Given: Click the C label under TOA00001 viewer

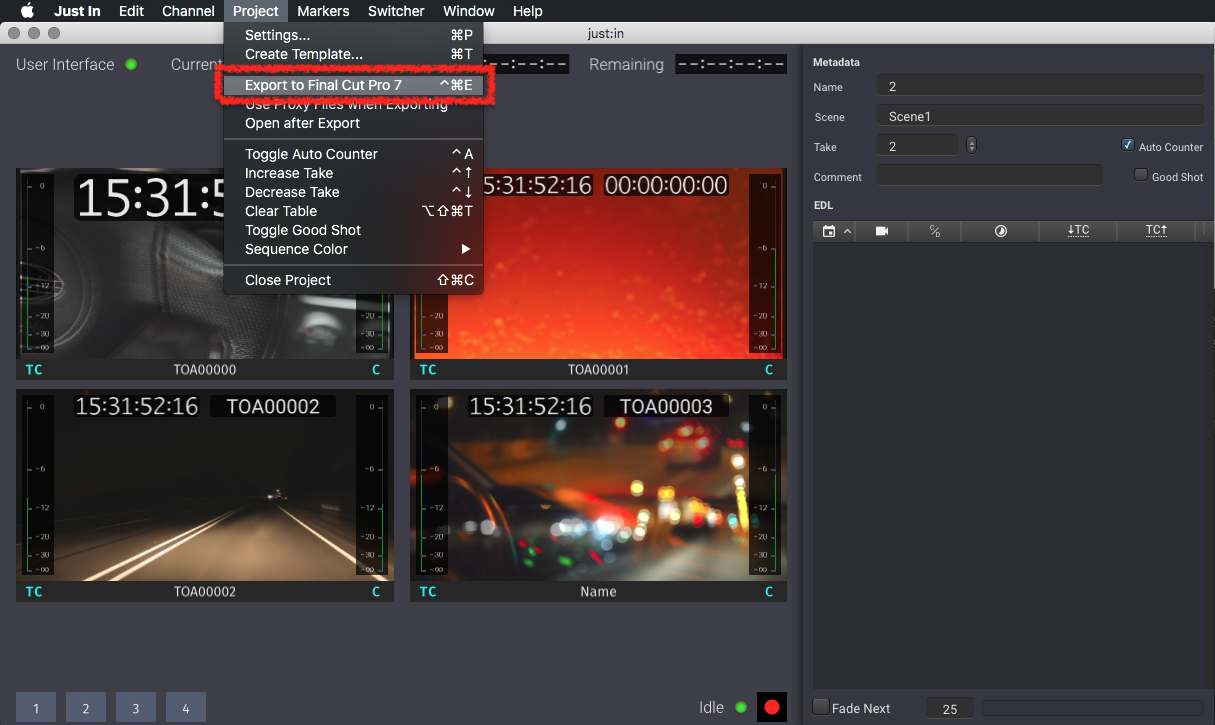Looking at the screenshot, I should 769,370.
